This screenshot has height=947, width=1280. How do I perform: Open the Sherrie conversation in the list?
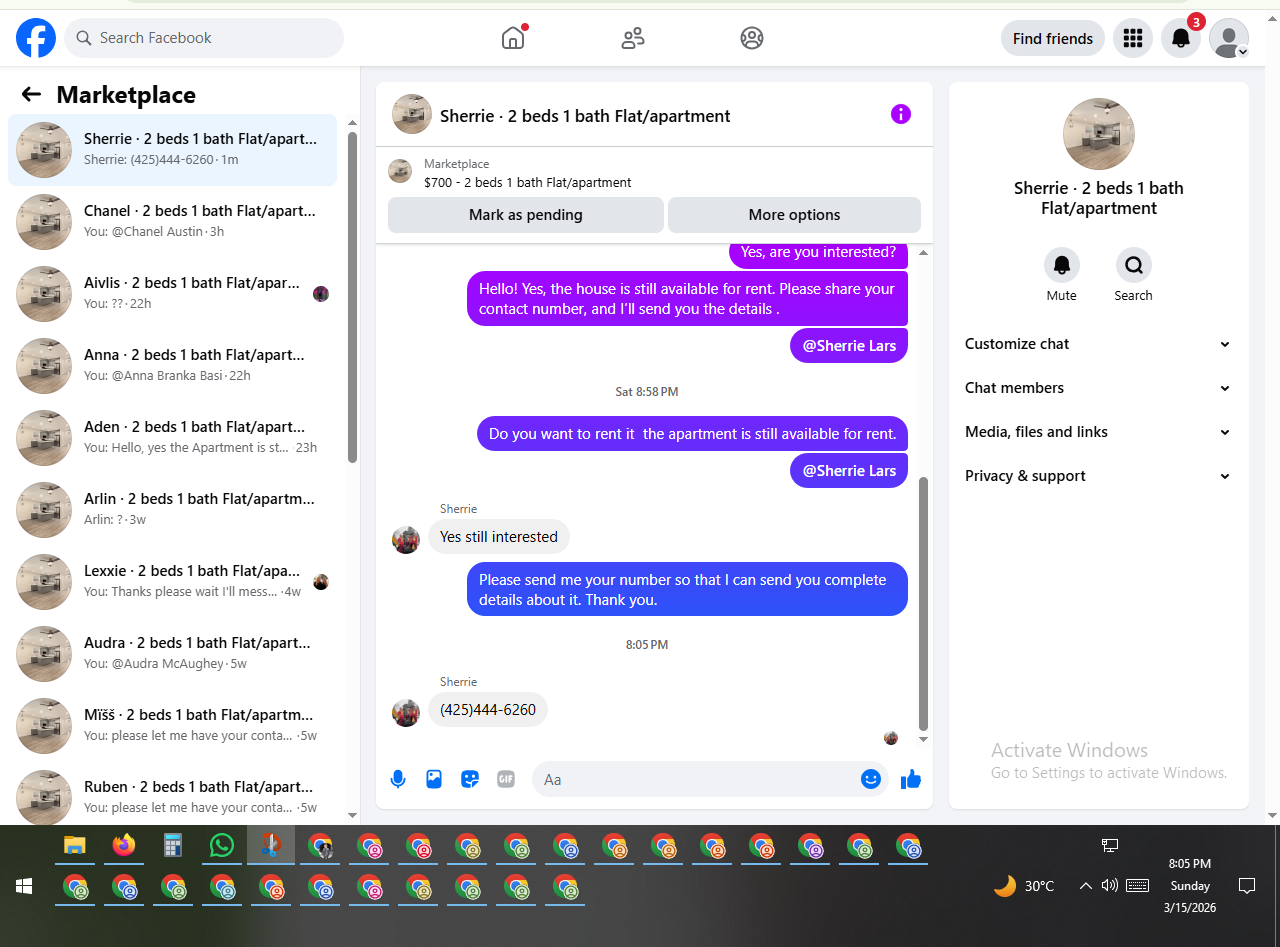[173, 150]
